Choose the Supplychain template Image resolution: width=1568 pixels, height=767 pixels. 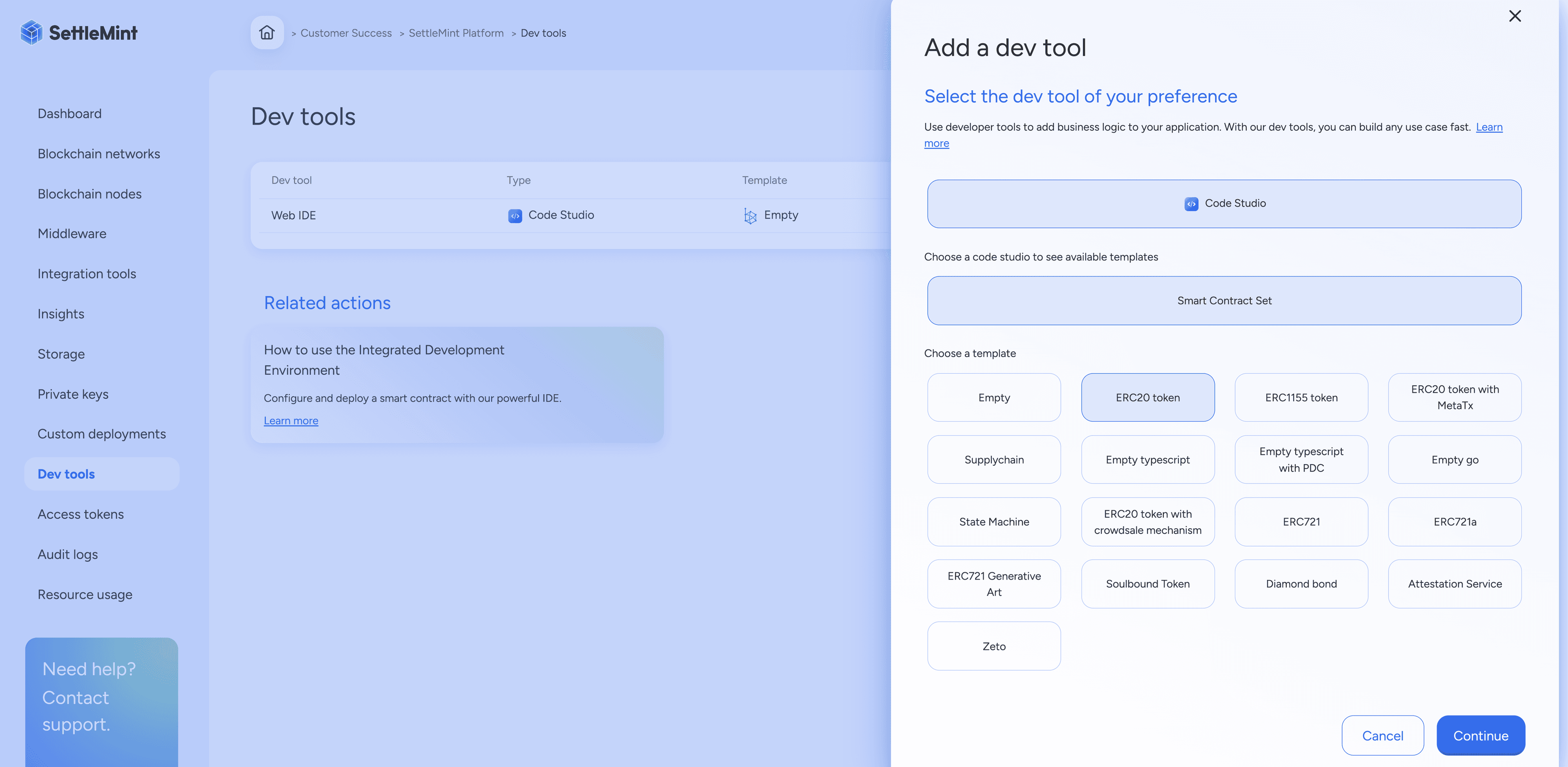click(994, 460)
